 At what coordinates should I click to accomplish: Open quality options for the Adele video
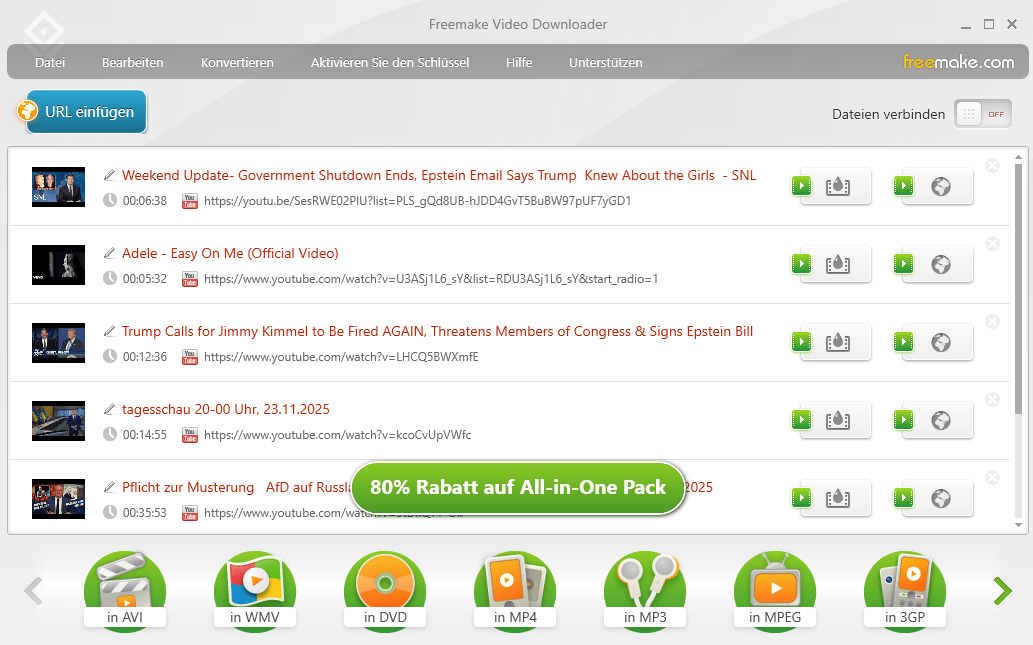(x=836, y=264)
